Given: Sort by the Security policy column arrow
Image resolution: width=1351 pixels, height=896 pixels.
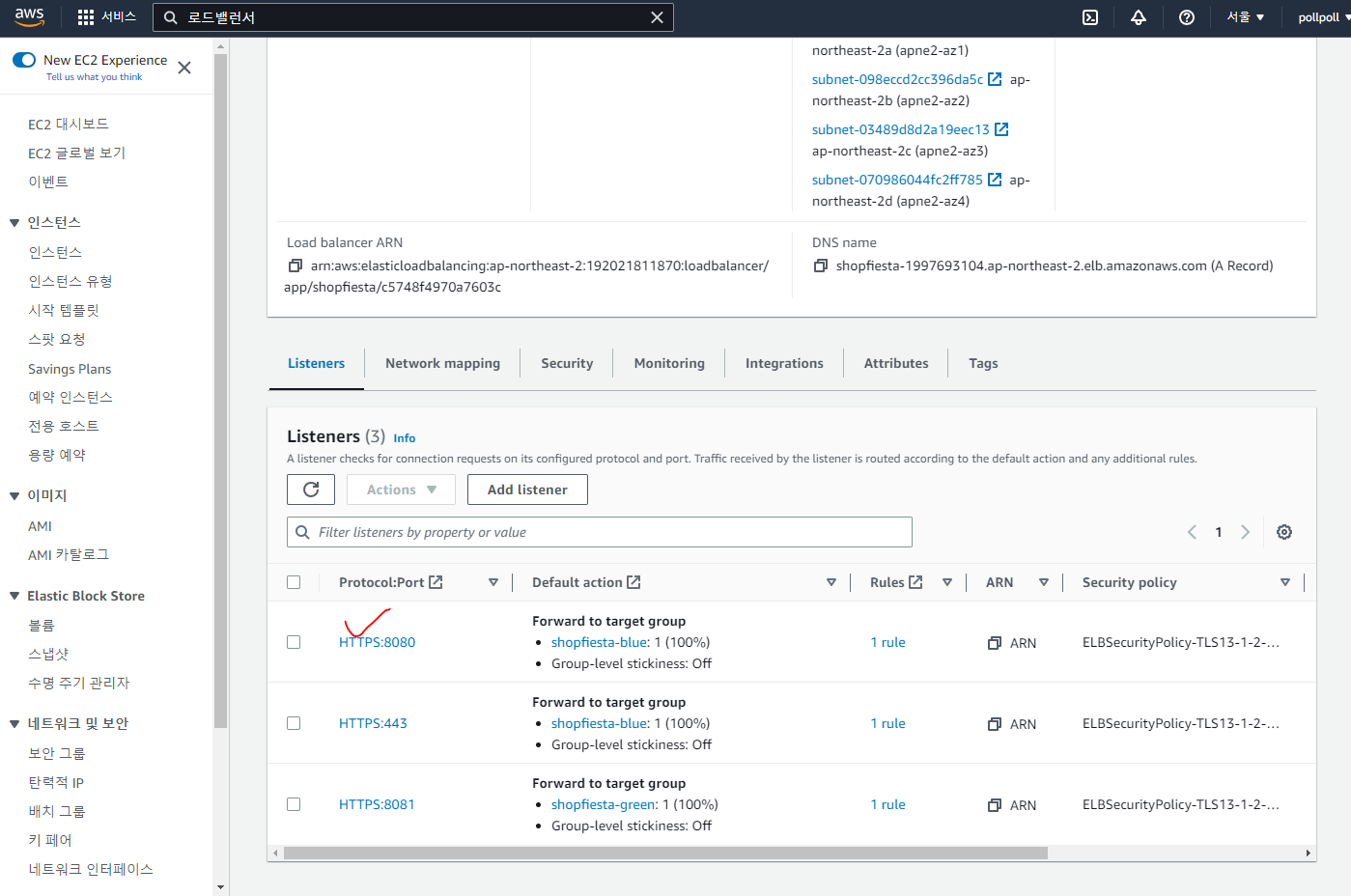Looking at the screenshot, I should pos(1285,582).
